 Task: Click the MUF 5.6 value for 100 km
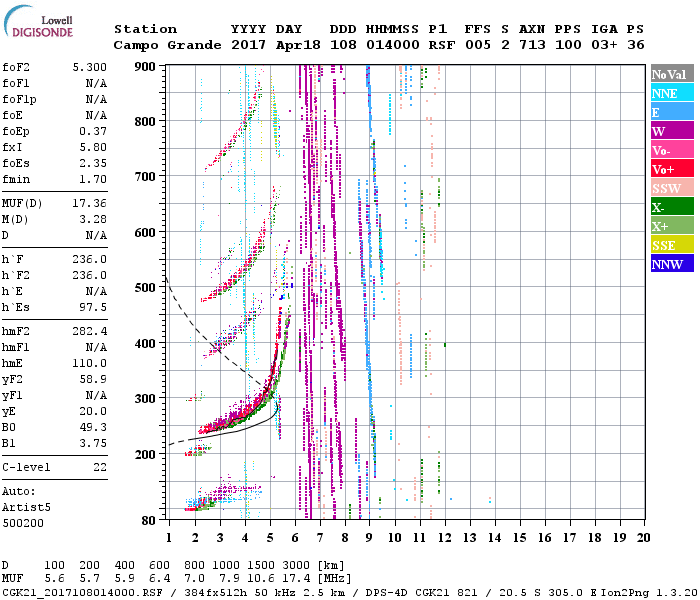(54, 578)
